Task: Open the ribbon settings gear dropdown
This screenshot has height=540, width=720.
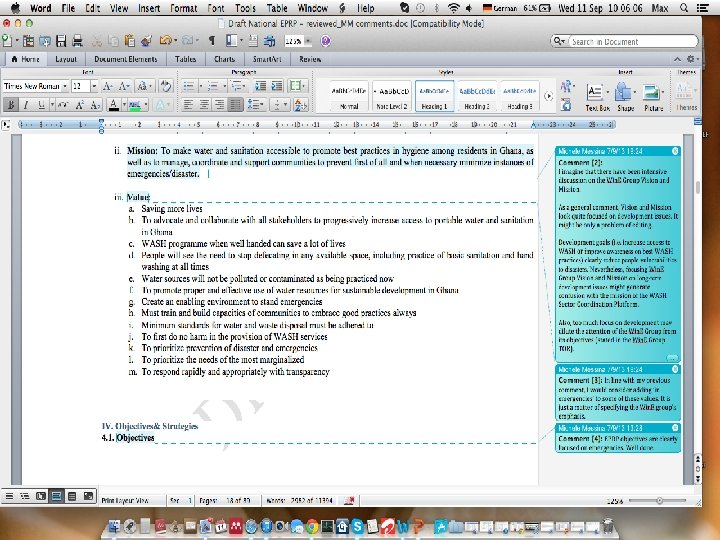Action: point(692,59)
